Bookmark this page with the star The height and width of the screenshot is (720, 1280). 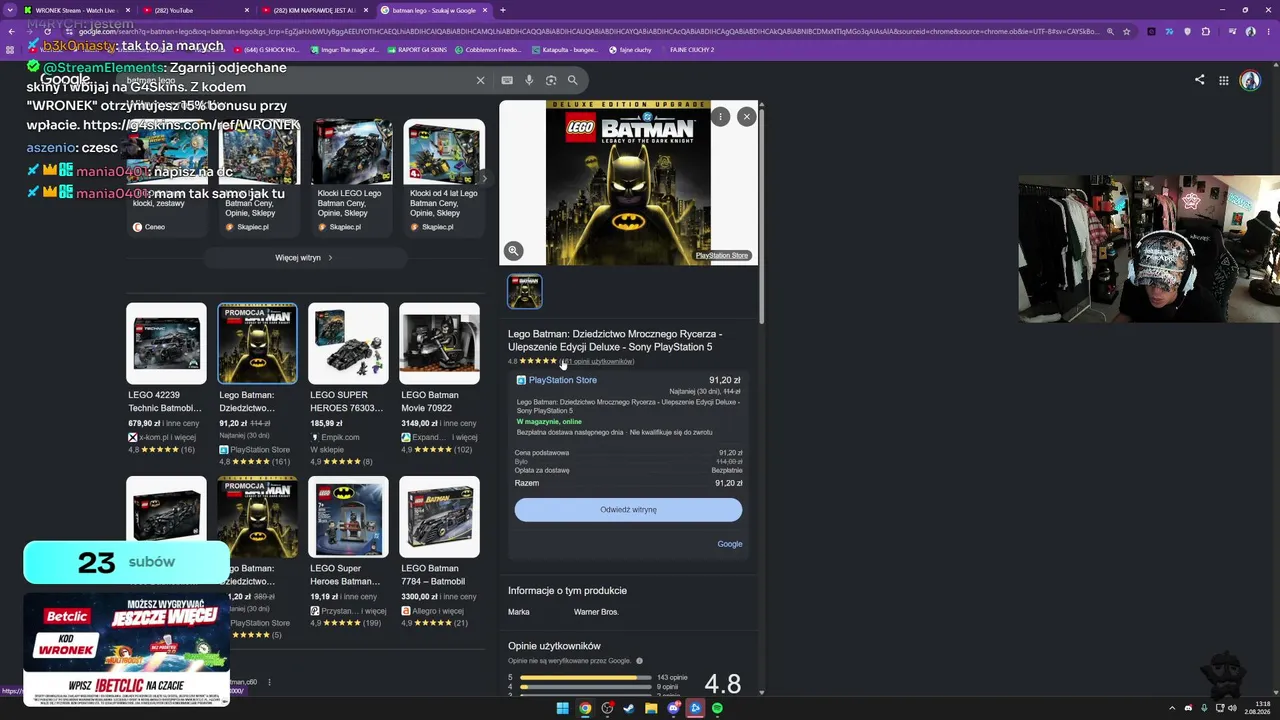1127,32
